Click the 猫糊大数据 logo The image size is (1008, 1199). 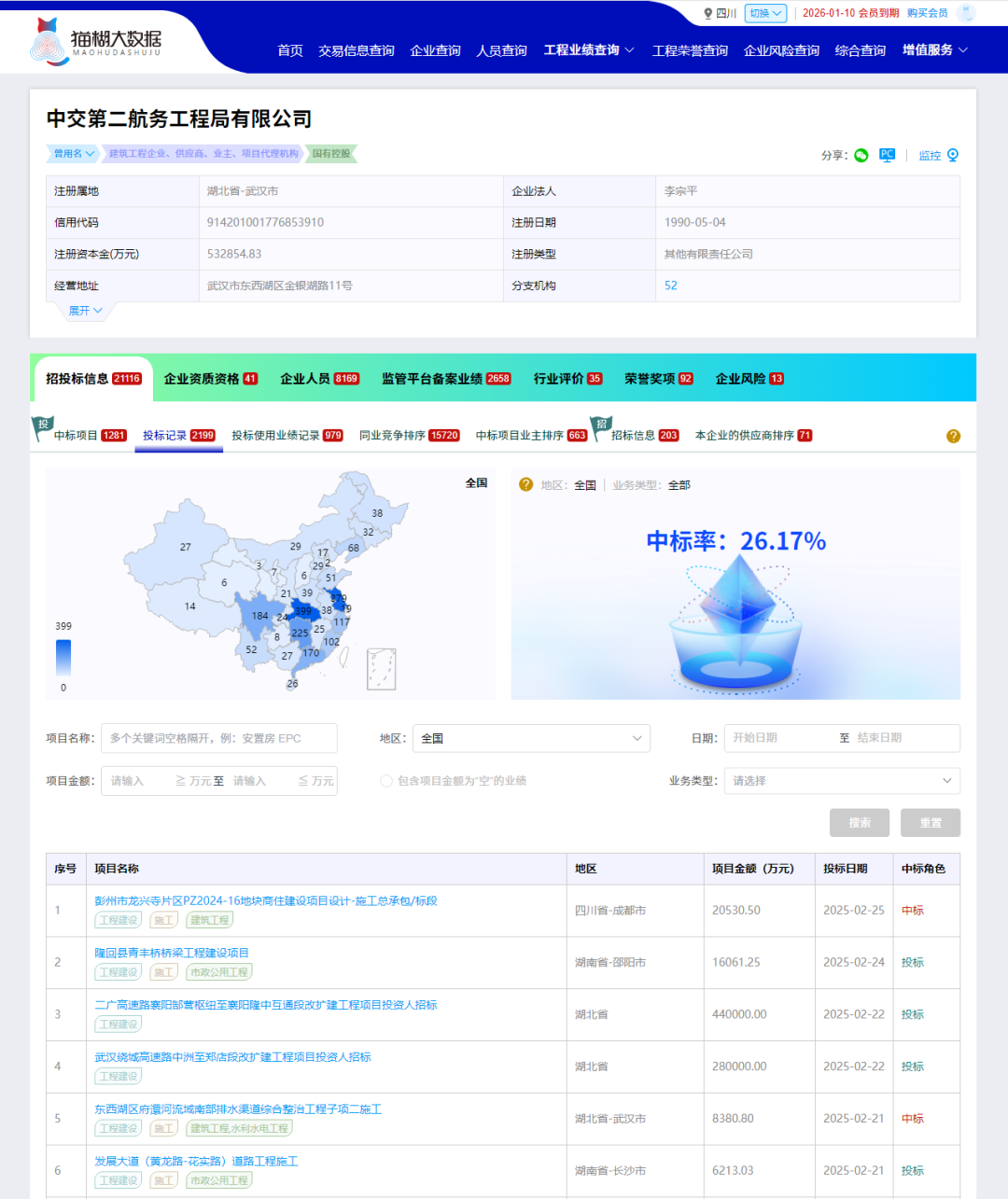[97, 40]
